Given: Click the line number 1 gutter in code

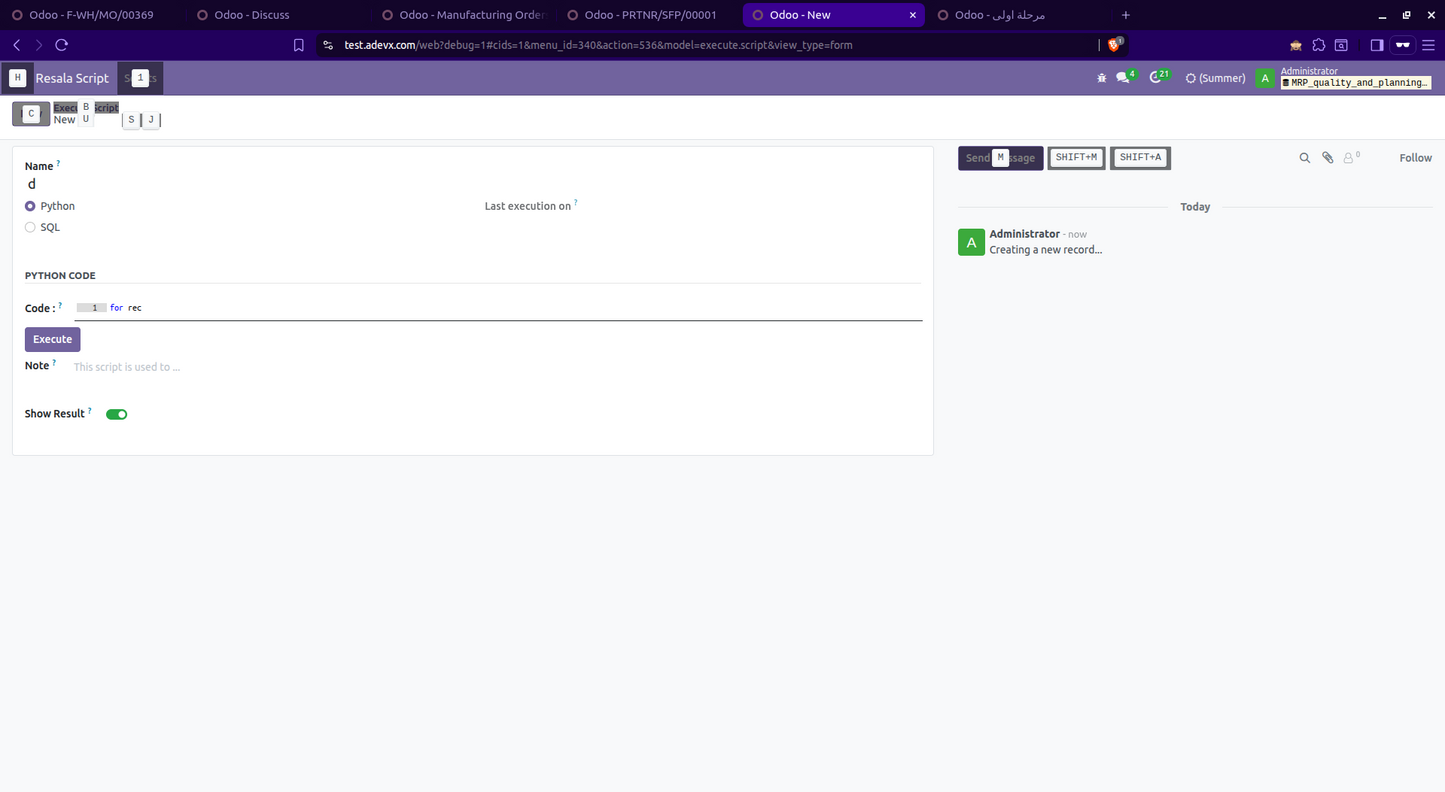Looking at the screenshot, I should [92, 308].
